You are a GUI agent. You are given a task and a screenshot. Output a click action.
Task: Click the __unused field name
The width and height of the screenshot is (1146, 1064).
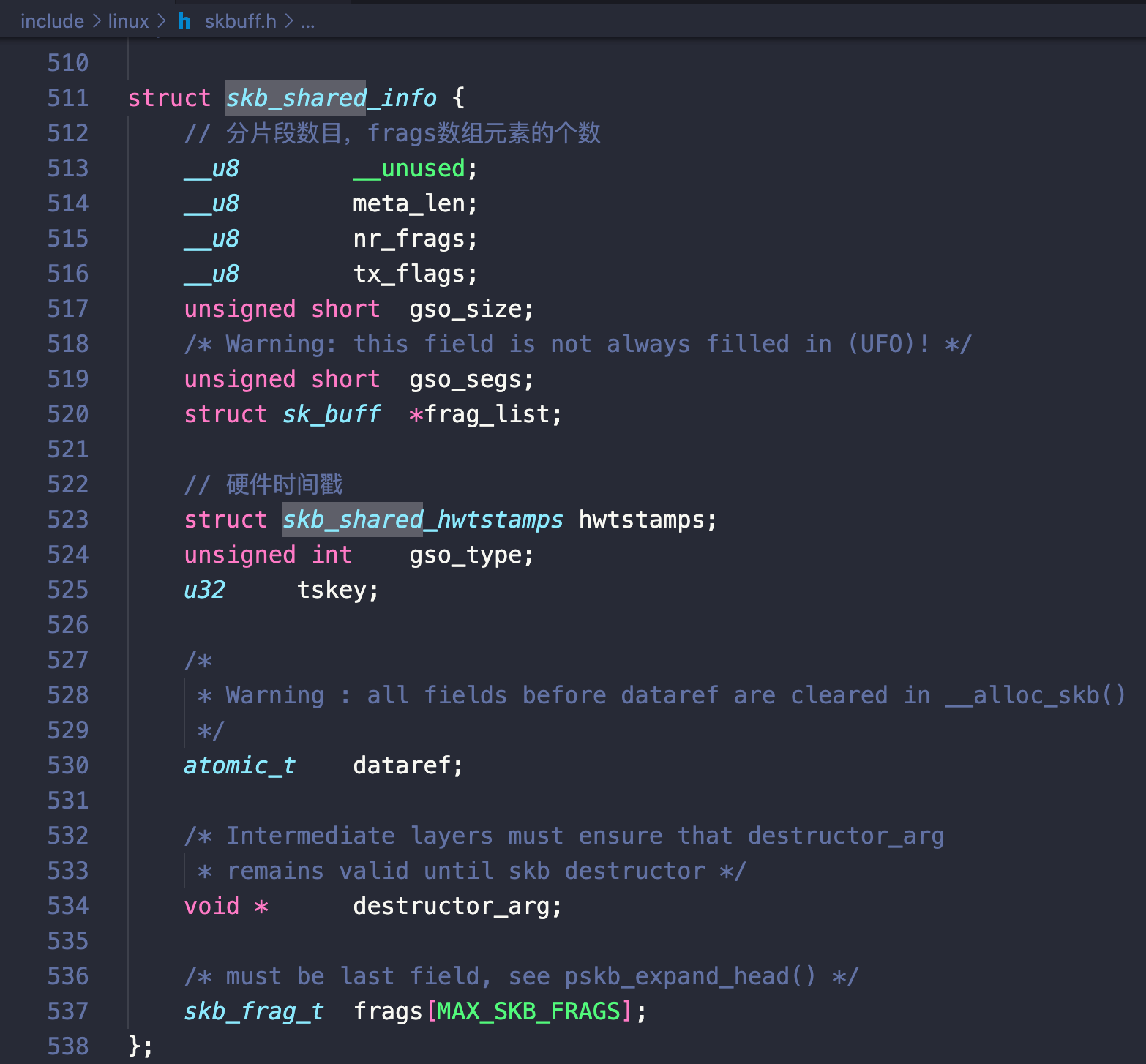[x=409, y=168]
